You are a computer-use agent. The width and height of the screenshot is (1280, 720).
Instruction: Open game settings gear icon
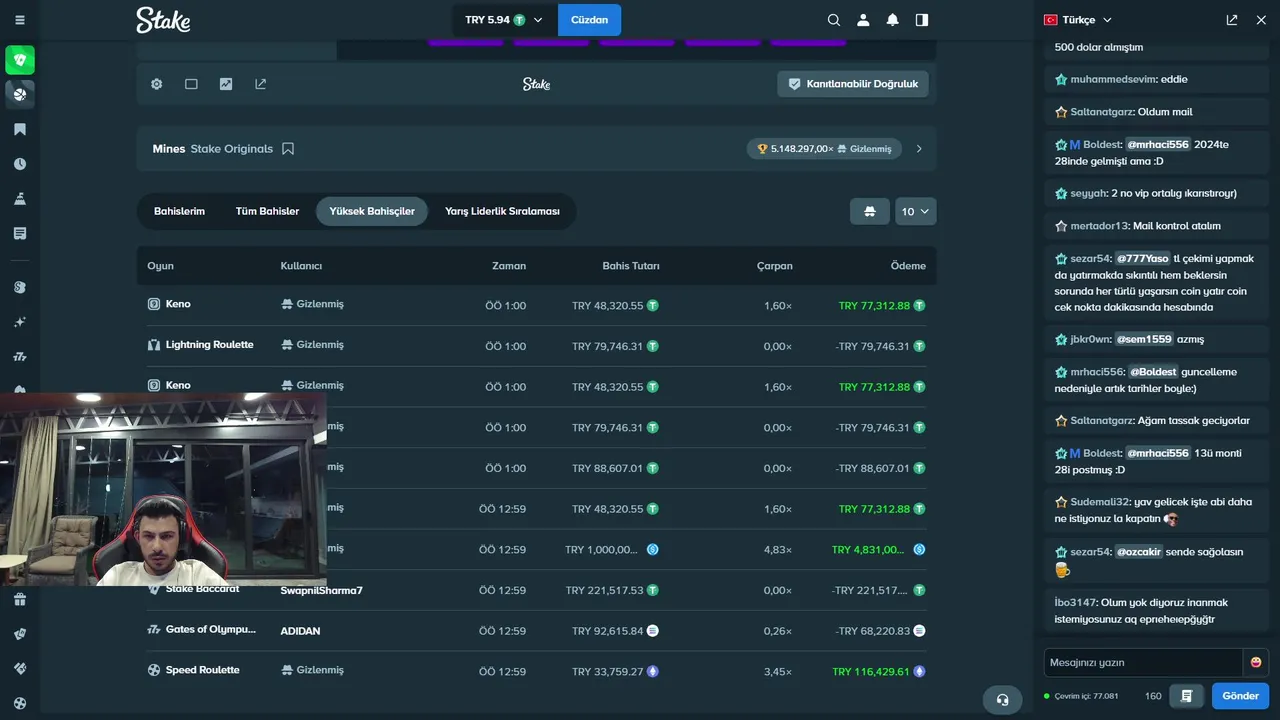point(157,84)
